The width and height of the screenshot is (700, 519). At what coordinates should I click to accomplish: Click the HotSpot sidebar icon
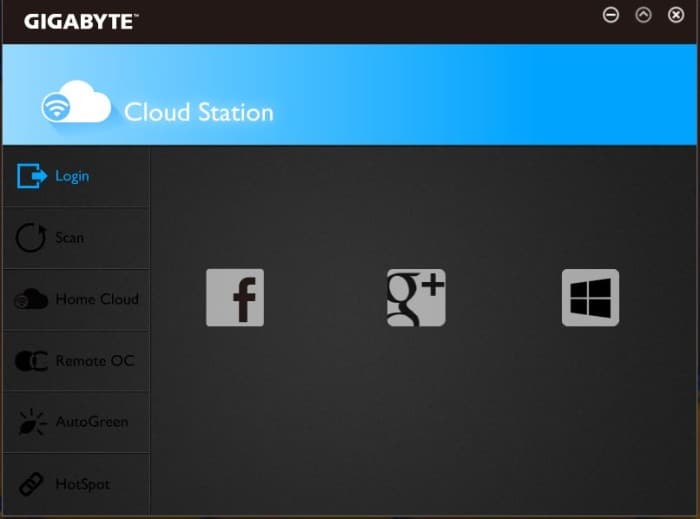tap(31, 485)
